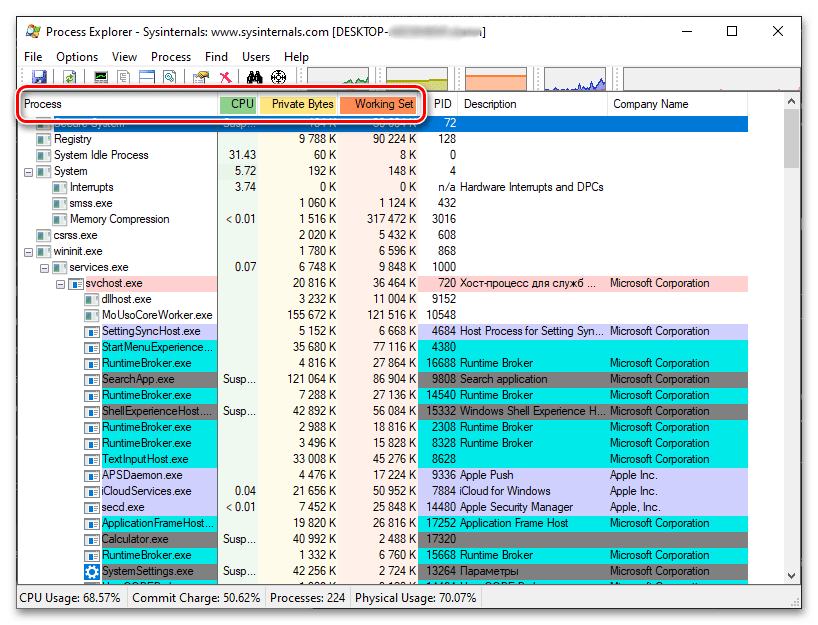The image size is (818, 625).
Task: Open the Process menu
Action: 171,57
